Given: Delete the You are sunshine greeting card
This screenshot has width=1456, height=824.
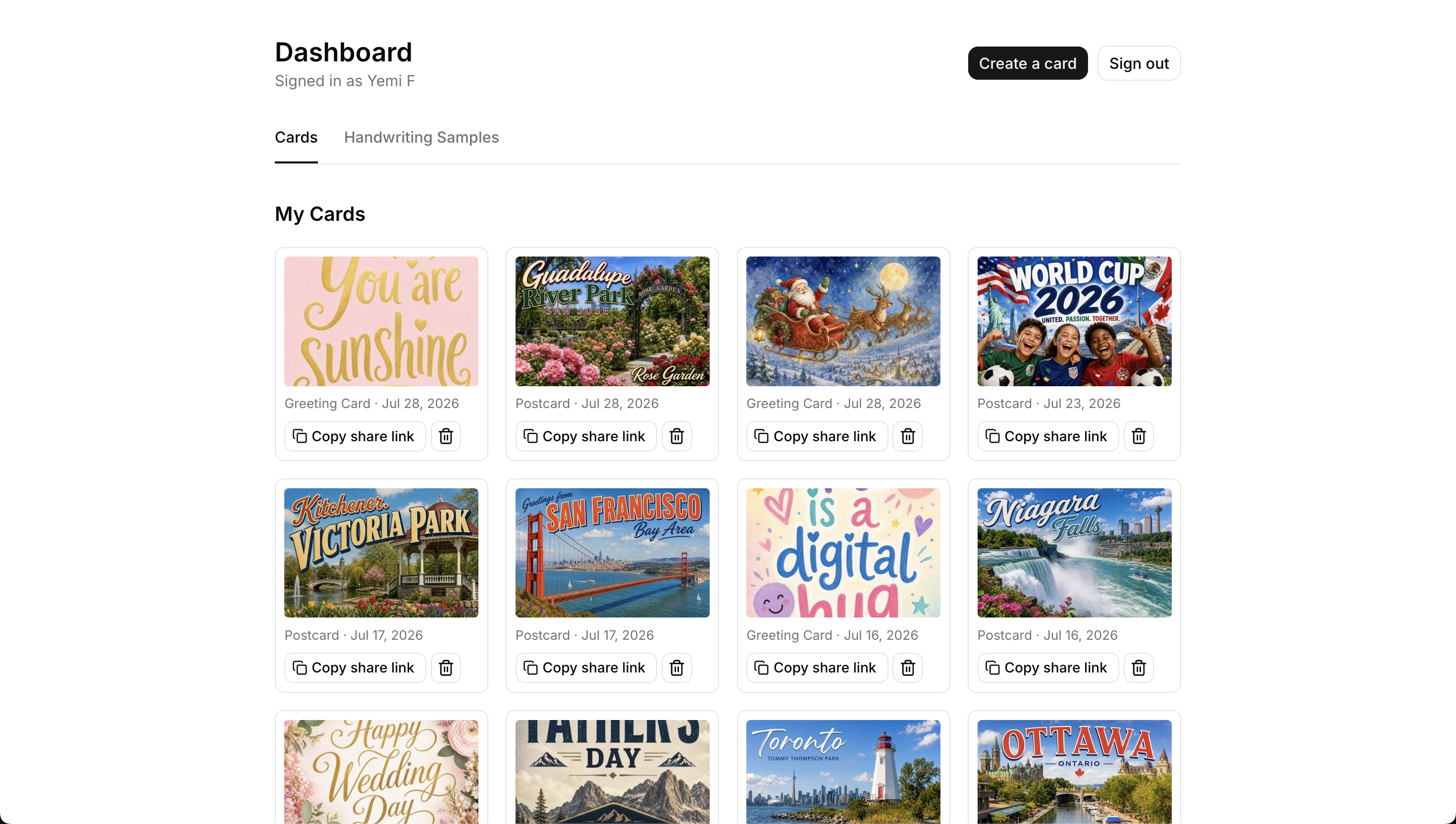Looking at the screenshot, I should pos(446,436).
